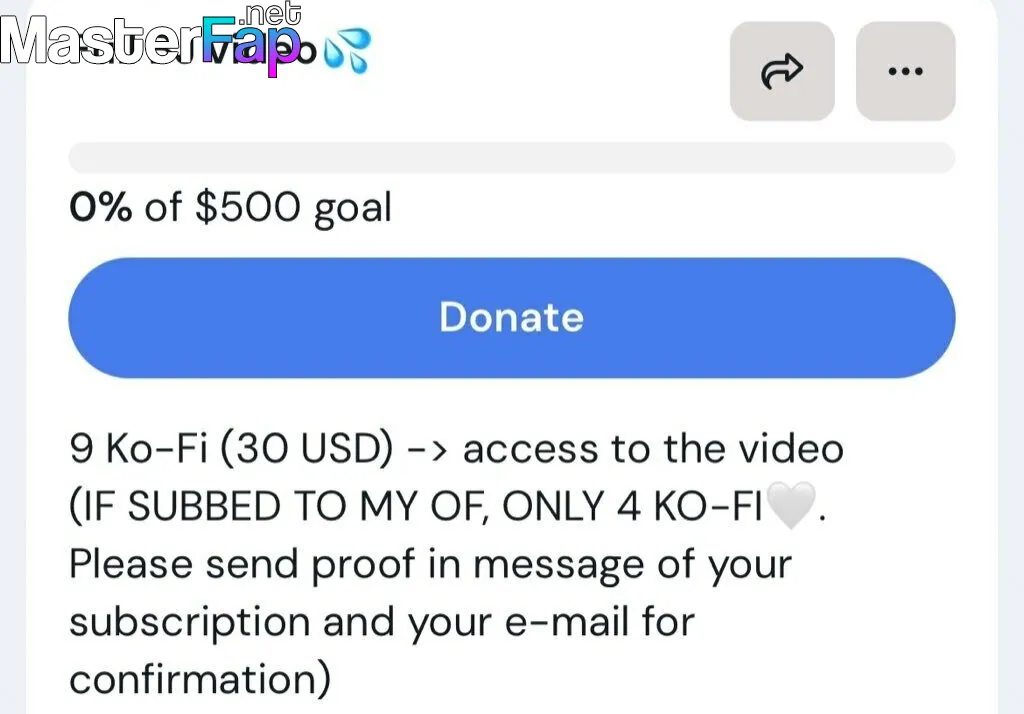Image resolution: width=1024 pixels, height=714 pixels.
Task: Select the water droplets emoji in title
Action: tap(347, 50)
